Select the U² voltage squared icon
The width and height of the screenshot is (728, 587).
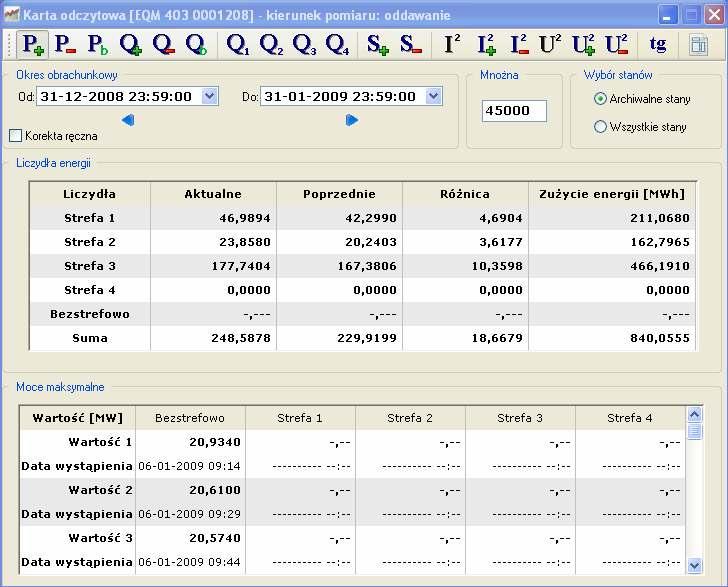(550, 45)
